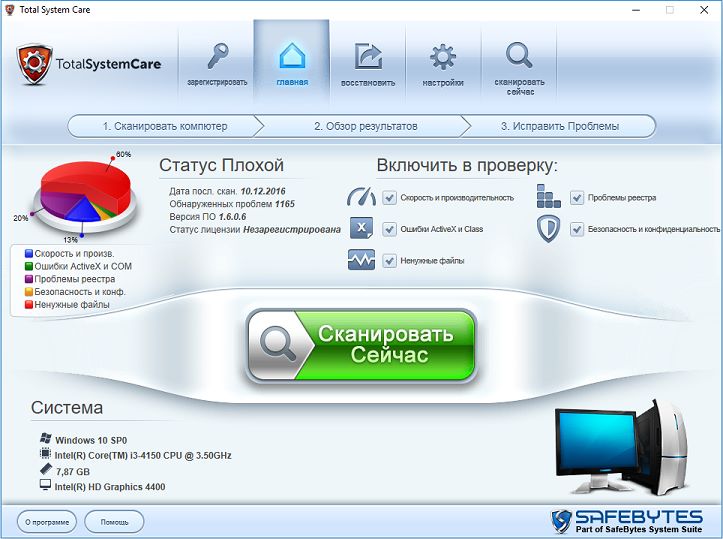
Task: Open the О программе dialog
Action: [47, 522]
